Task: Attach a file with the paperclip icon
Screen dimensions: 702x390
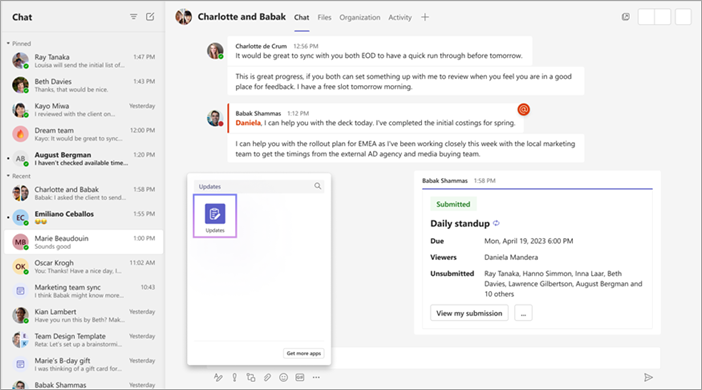Action: [267, 377]
